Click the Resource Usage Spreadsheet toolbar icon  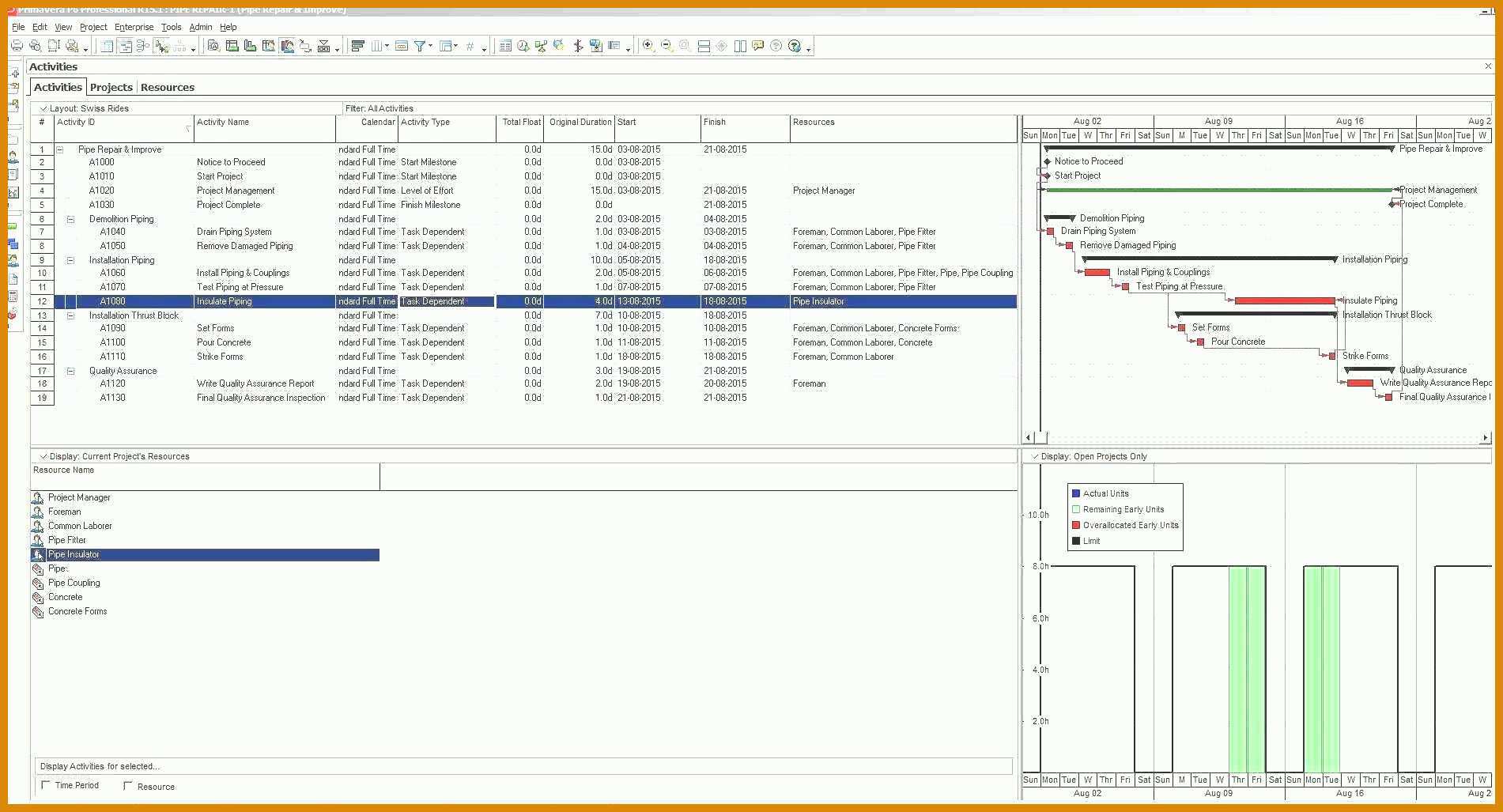coord(269,46)
